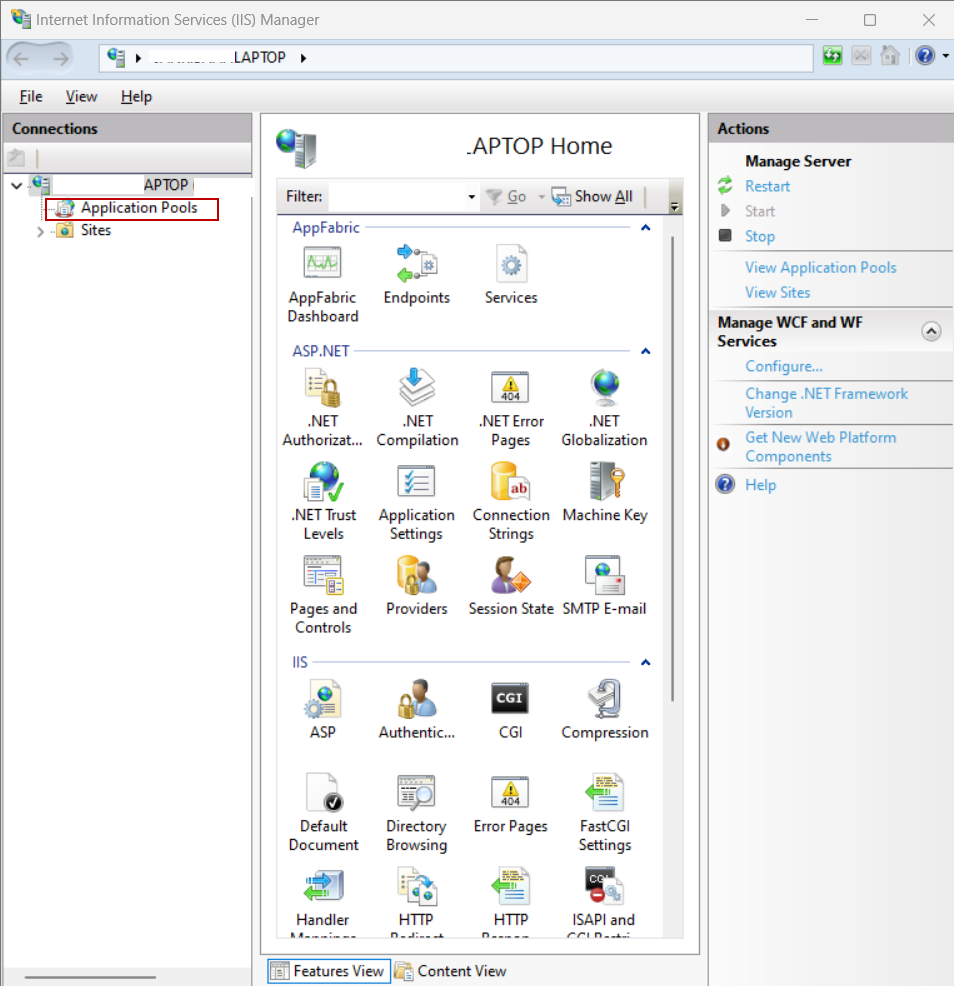Open the FastCGI Settings feature

point(604,813)
